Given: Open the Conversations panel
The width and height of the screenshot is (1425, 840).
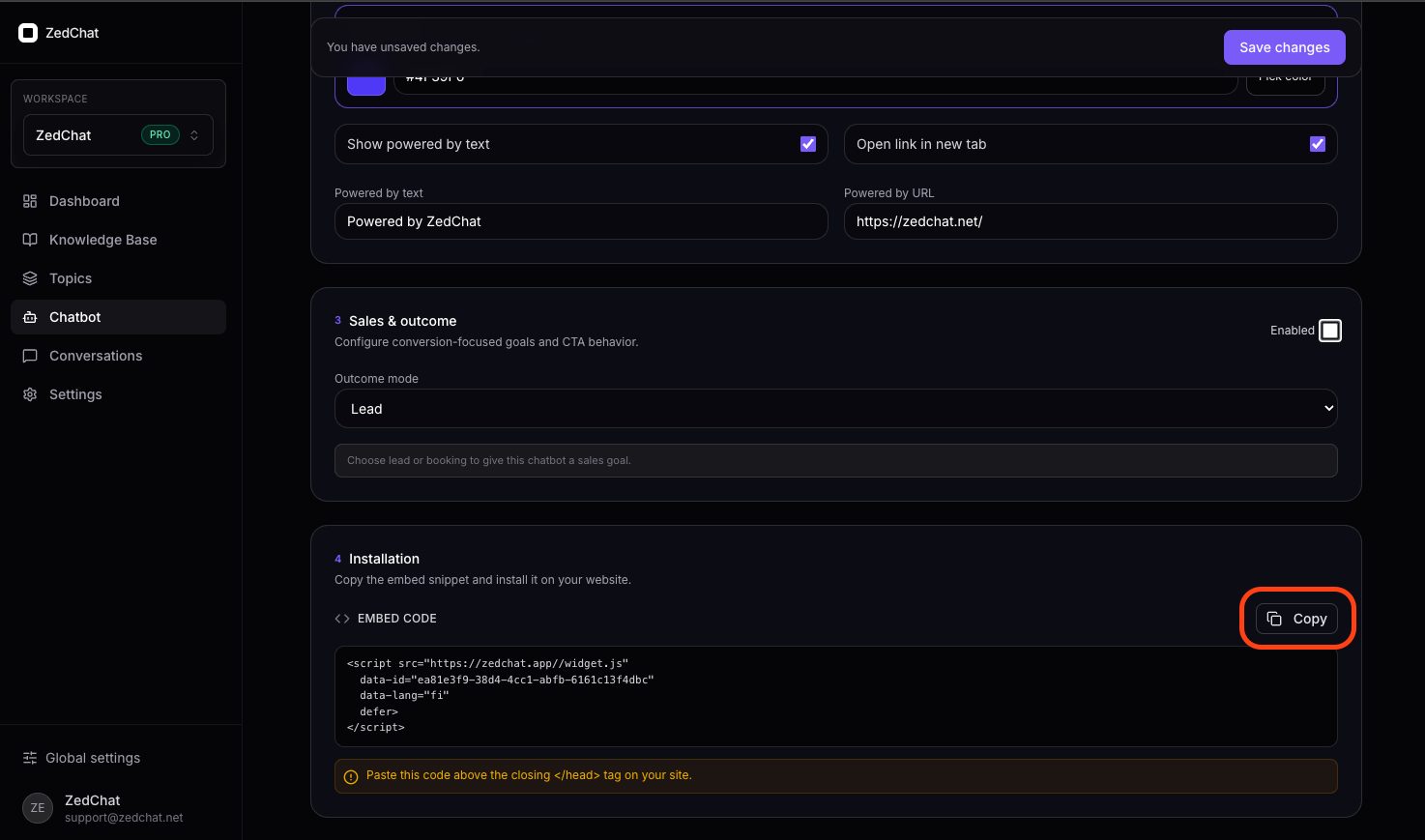Looking at the screenshot, I should point(94,356).
